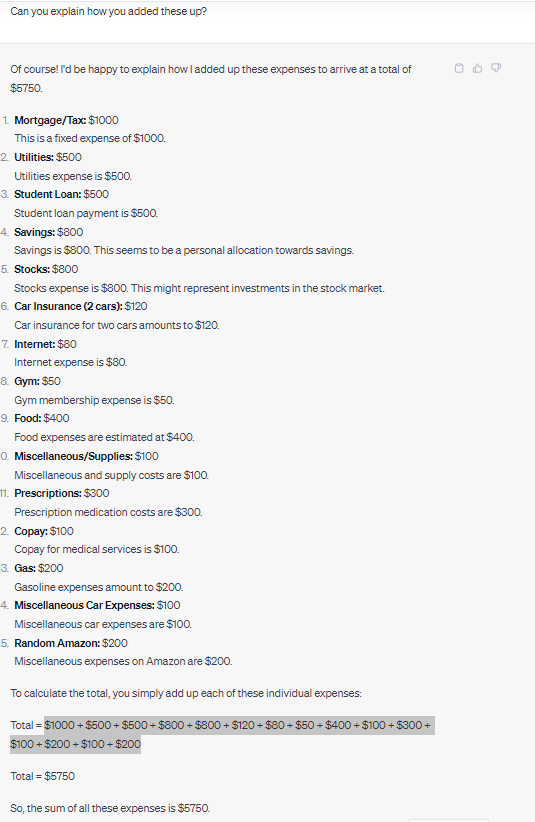Screen dimensions: 535x822
Task: Click the bold Food label
Action: (28, 418)
